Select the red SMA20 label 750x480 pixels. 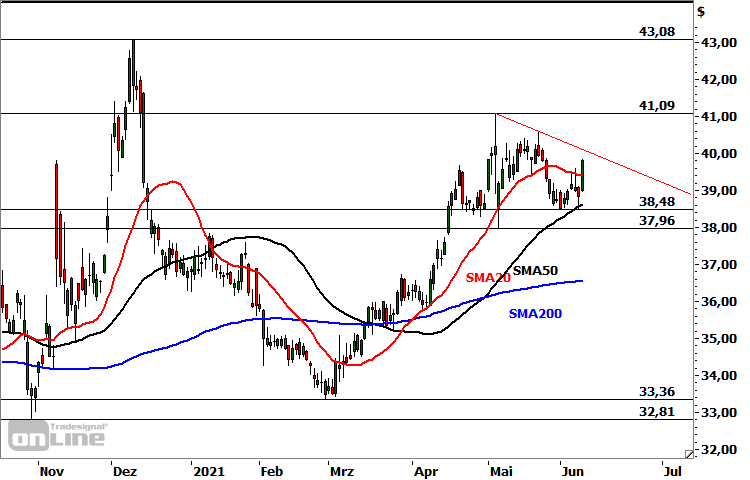tap(488, 277)
